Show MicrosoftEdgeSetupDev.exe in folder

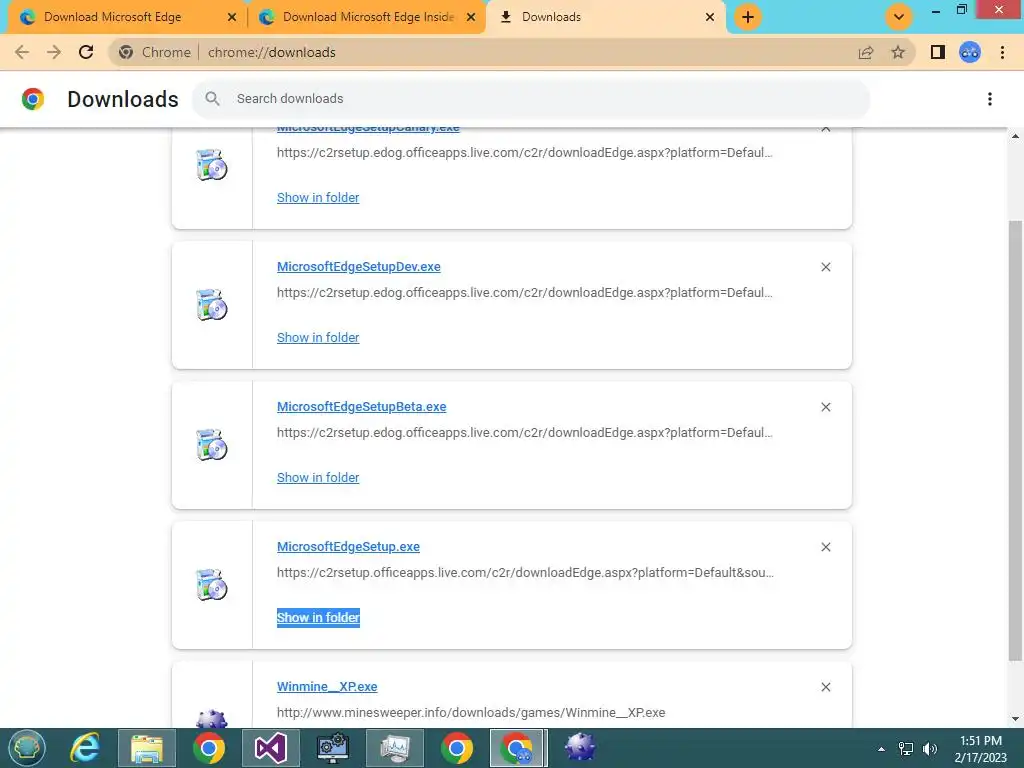(x=318, y=338)
